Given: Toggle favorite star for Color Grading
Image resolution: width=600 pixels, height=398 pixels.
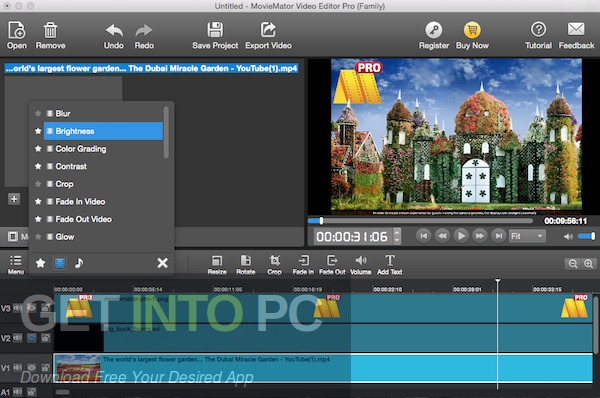Looking at the screenshot, I should click(x=38, y=148).
